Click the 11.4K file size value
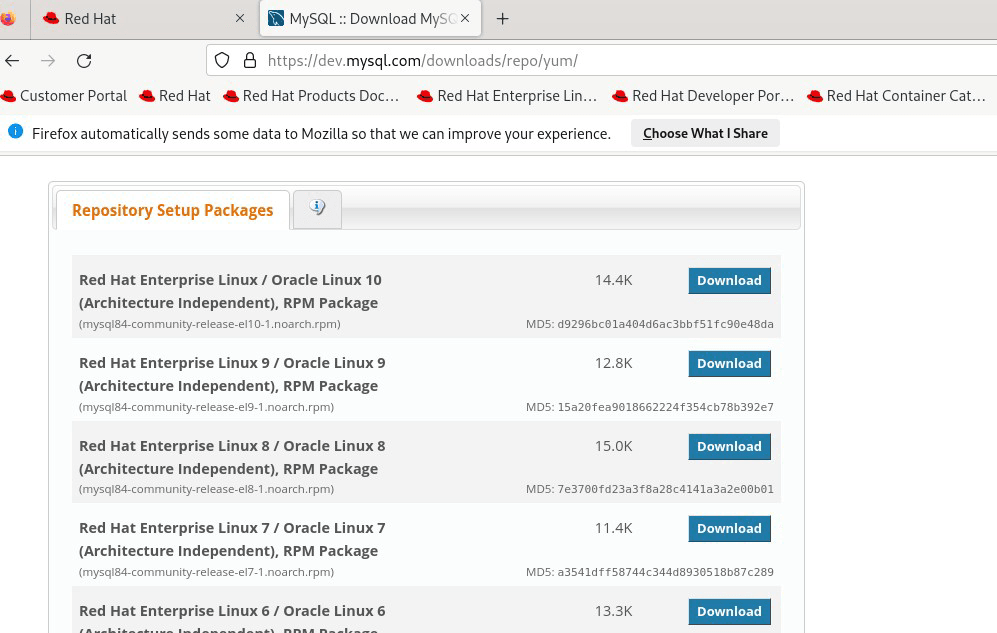The image size is (997, 633). click(x=614, y=528)
